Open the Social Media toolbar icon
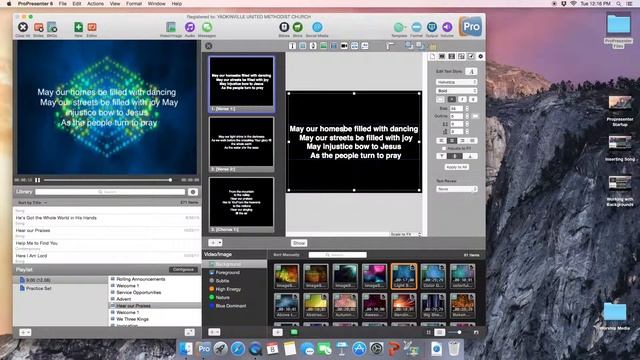Viewport: 640px width, 360px height. (317, 27)
